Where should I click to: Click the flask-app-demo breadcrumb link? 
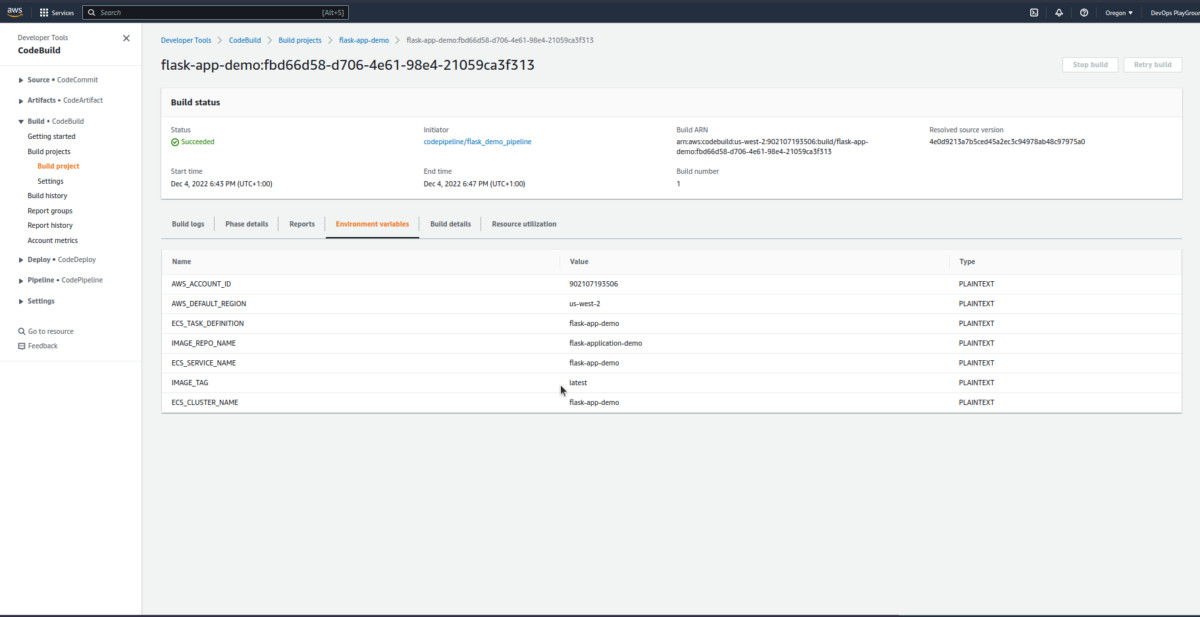click(364, 40)
